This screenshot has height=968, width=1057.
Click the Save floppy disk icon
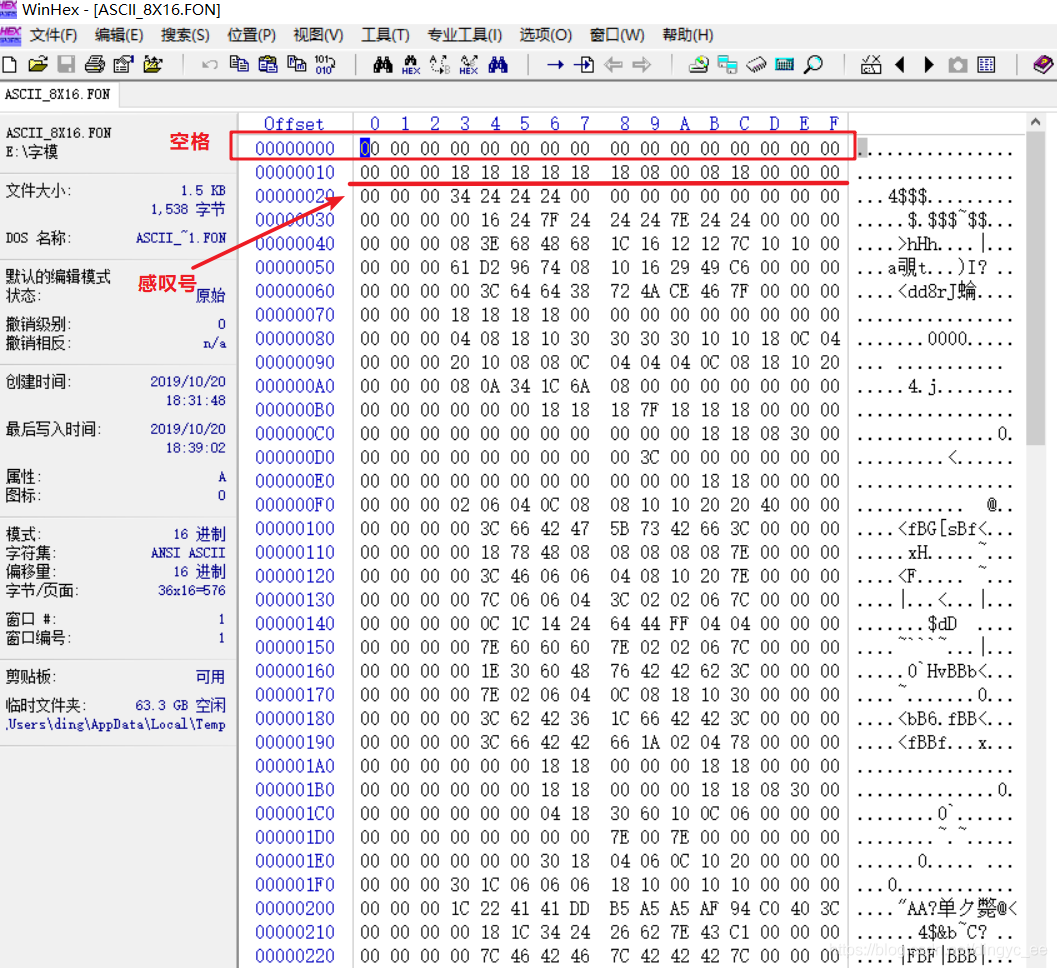click(66, 65)
